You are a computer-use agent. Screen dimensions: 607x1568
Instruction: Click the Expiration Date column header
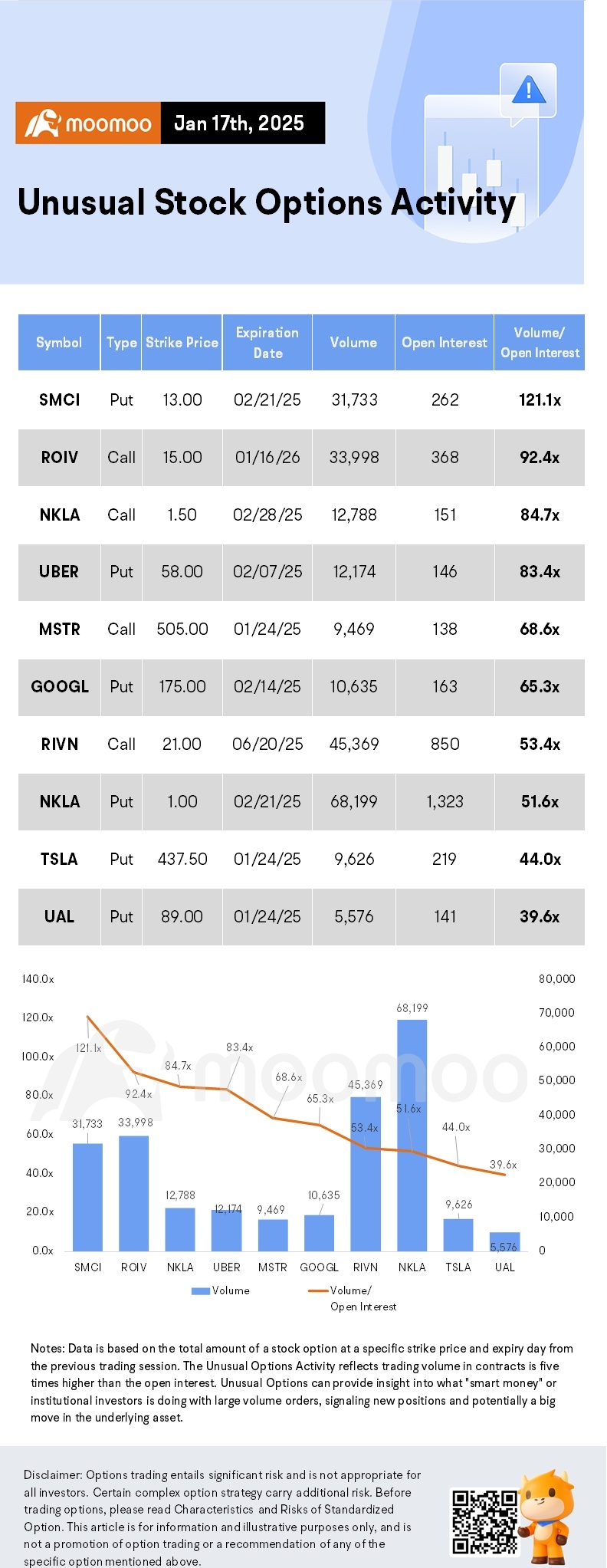coord(267,343)
